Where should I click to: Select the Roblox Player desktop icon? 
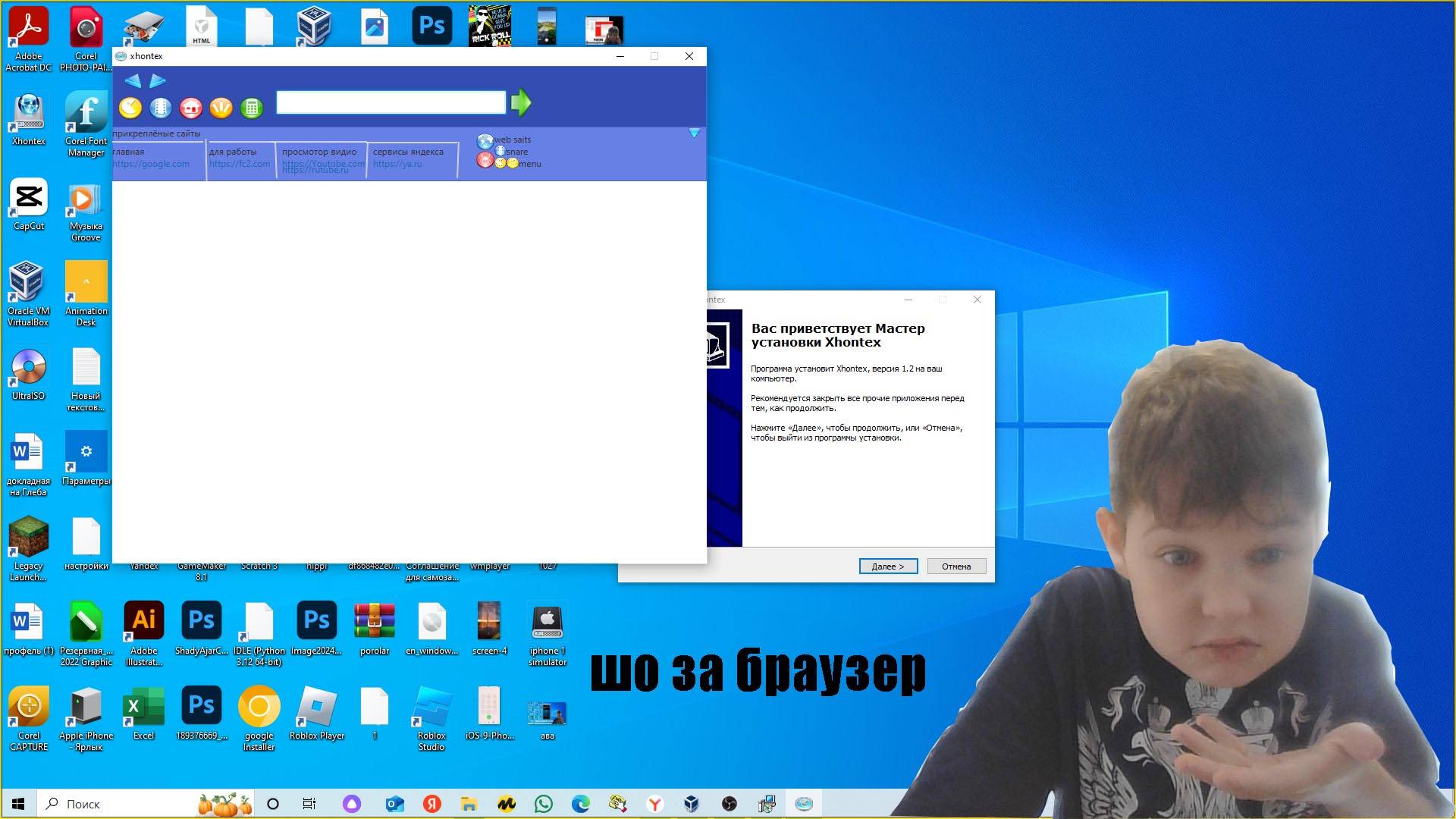[317, 714]
